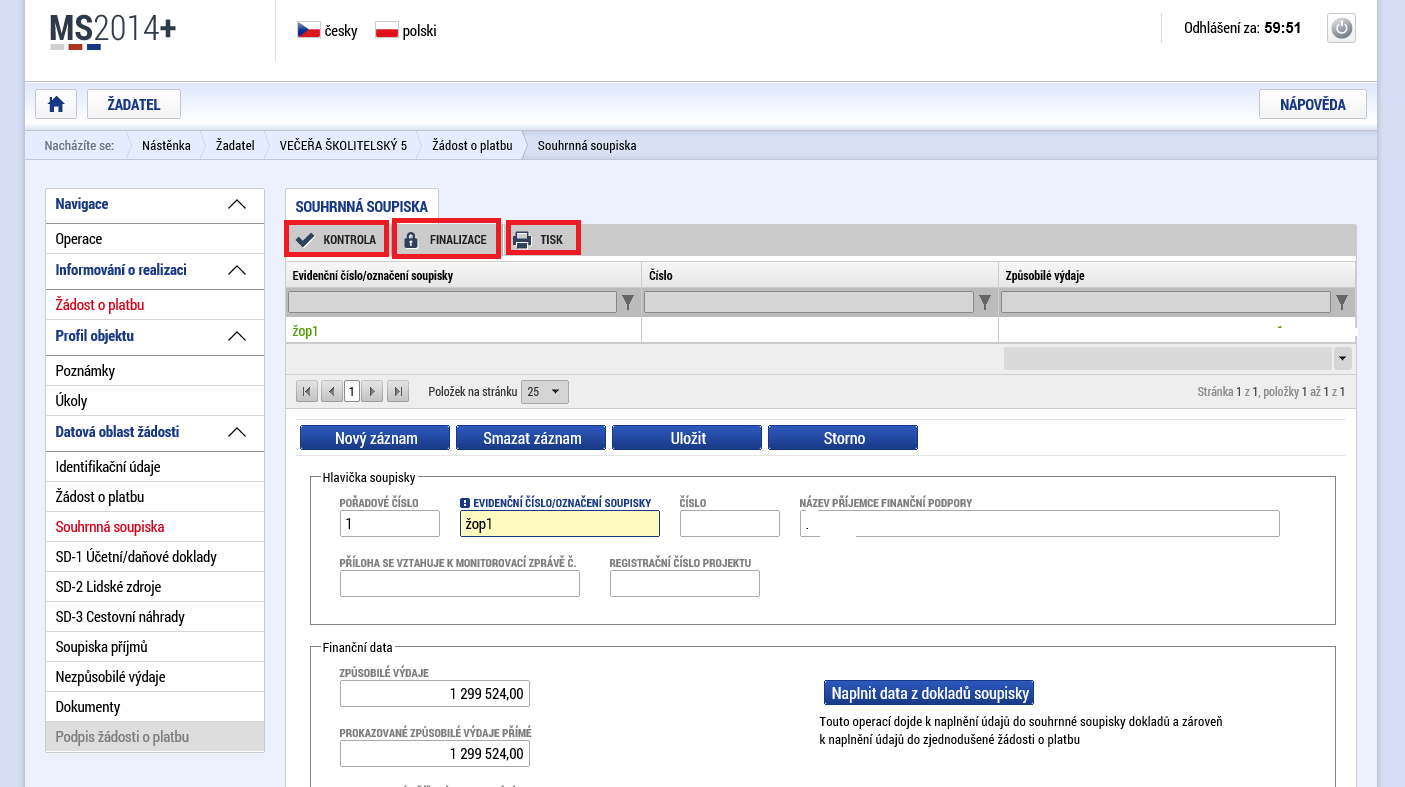Open VEČEŘA ŠKOLITELSKÝ 5 breadcrumb
This screenshot has height=787, width=1405.
point(343,145)
